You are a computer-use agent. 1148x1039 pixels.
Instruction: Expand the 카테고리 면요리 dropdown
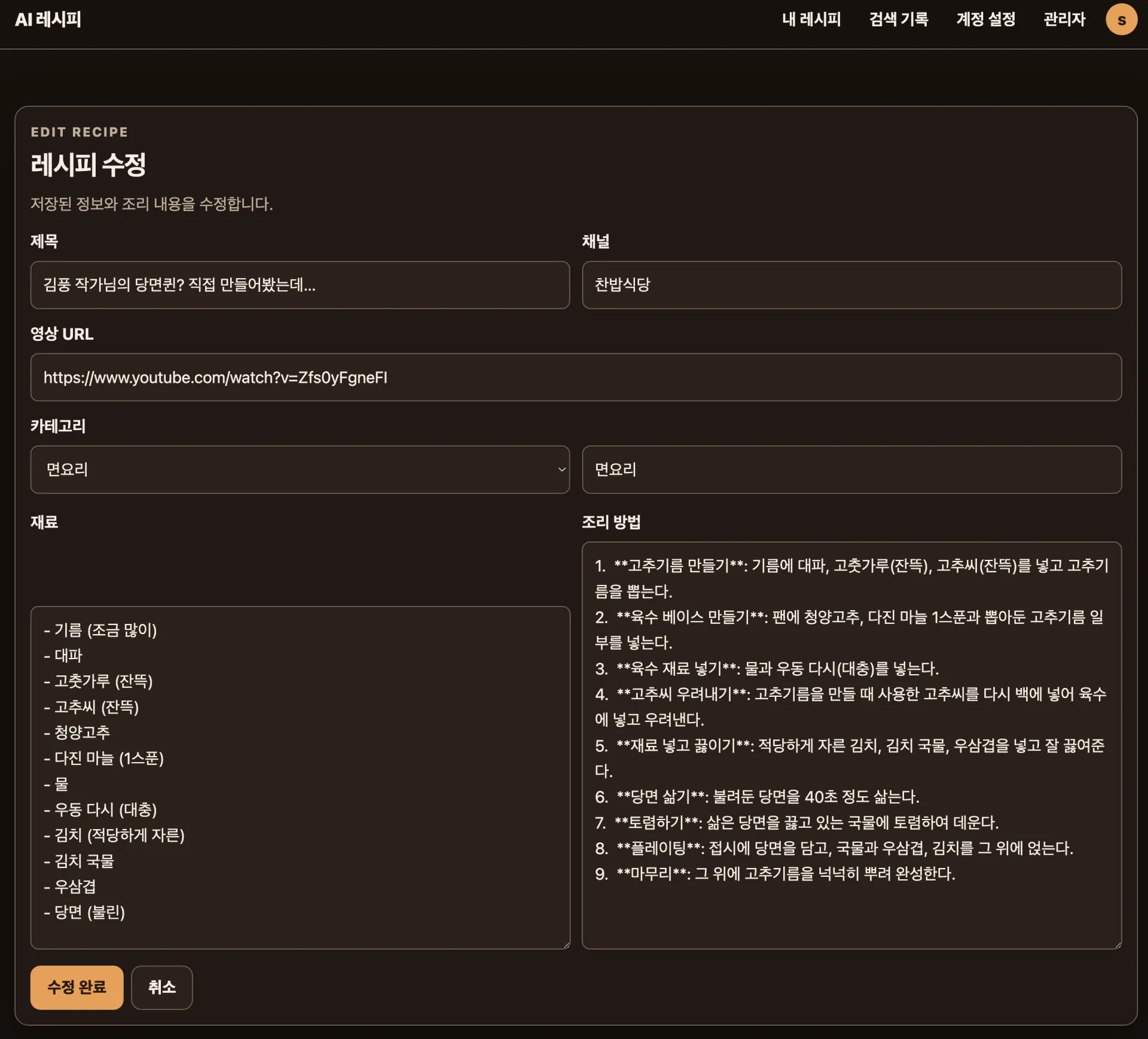tap(300, 470)
